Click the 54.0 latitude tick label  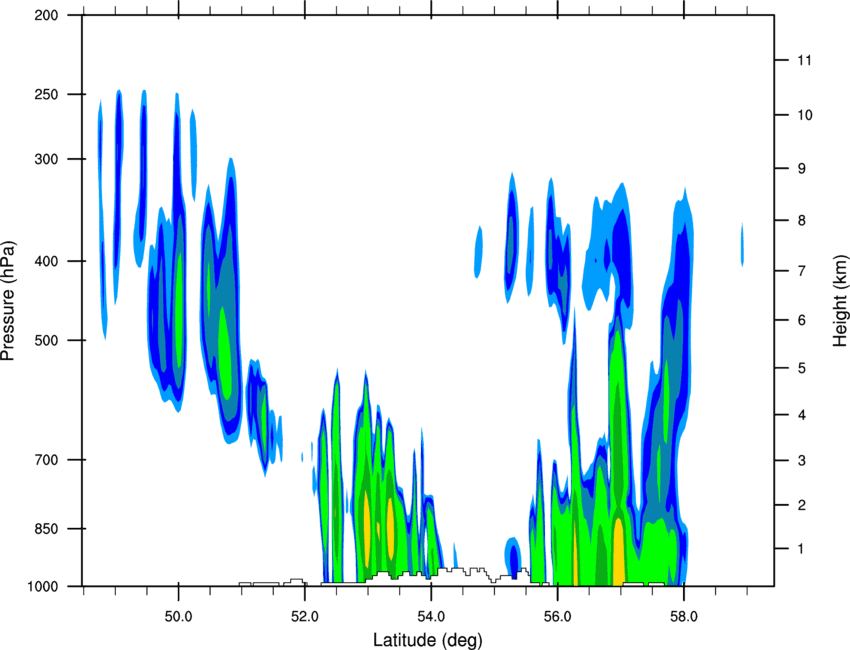point(431,617)
